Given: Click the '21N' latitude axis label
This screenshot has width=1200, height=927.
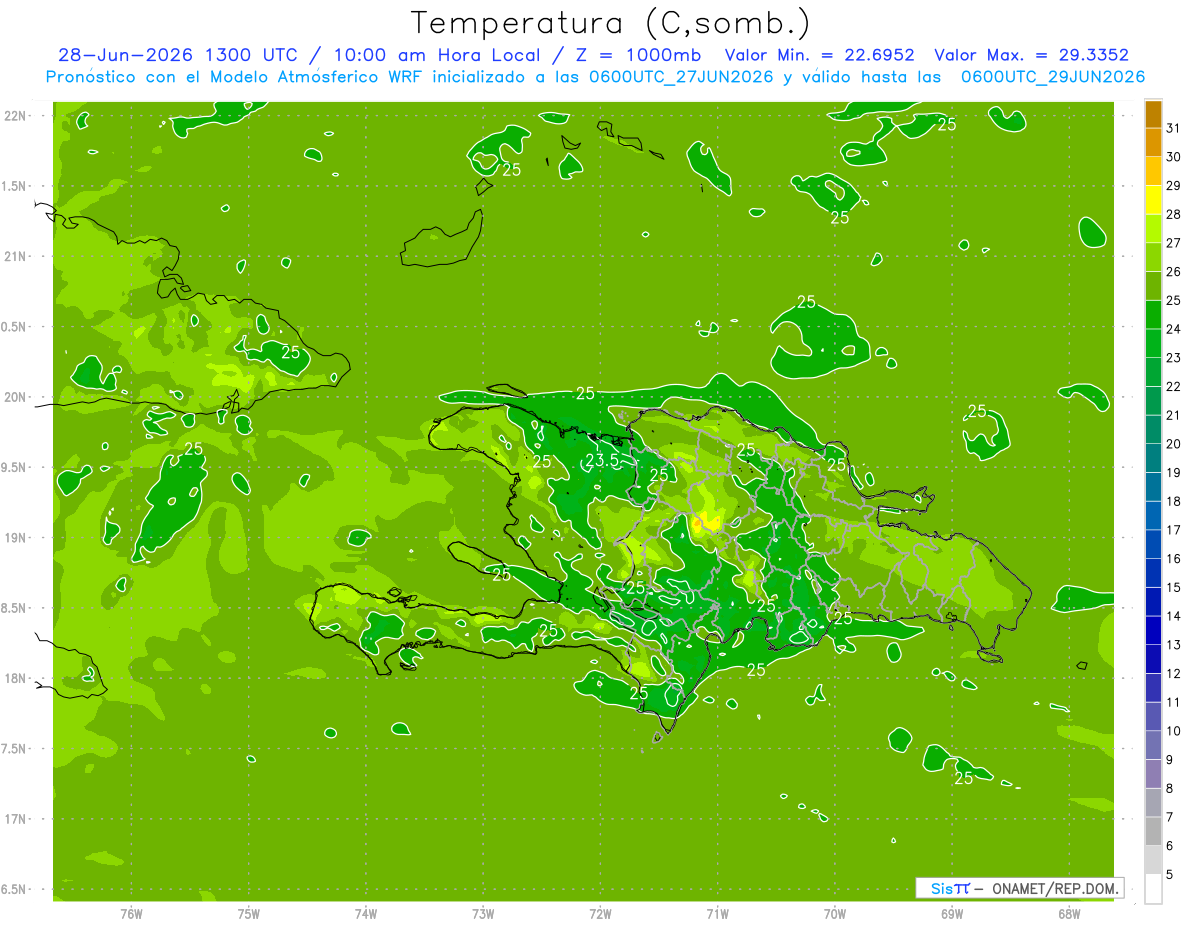Looking at the screenshot, I should (17, 257).
